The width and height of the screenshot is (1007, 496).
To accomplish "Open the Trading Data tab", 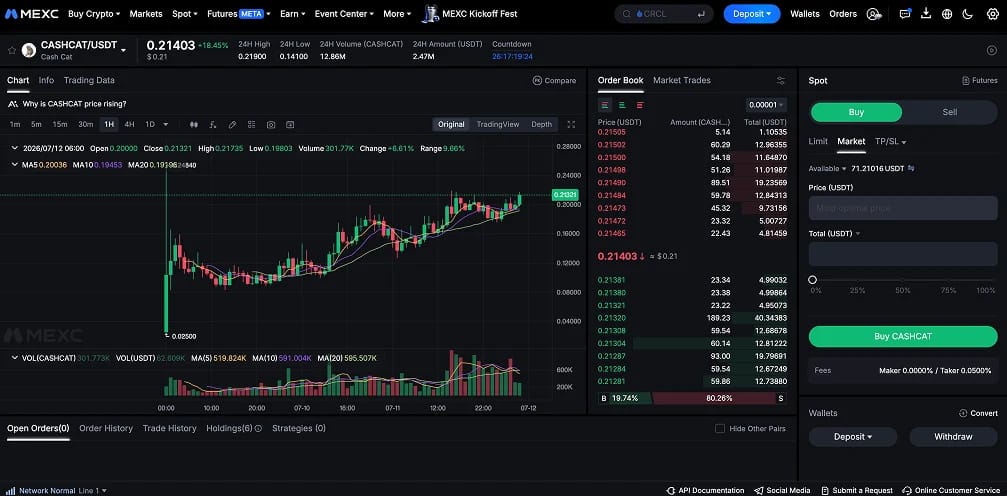I will coord(89,80).
